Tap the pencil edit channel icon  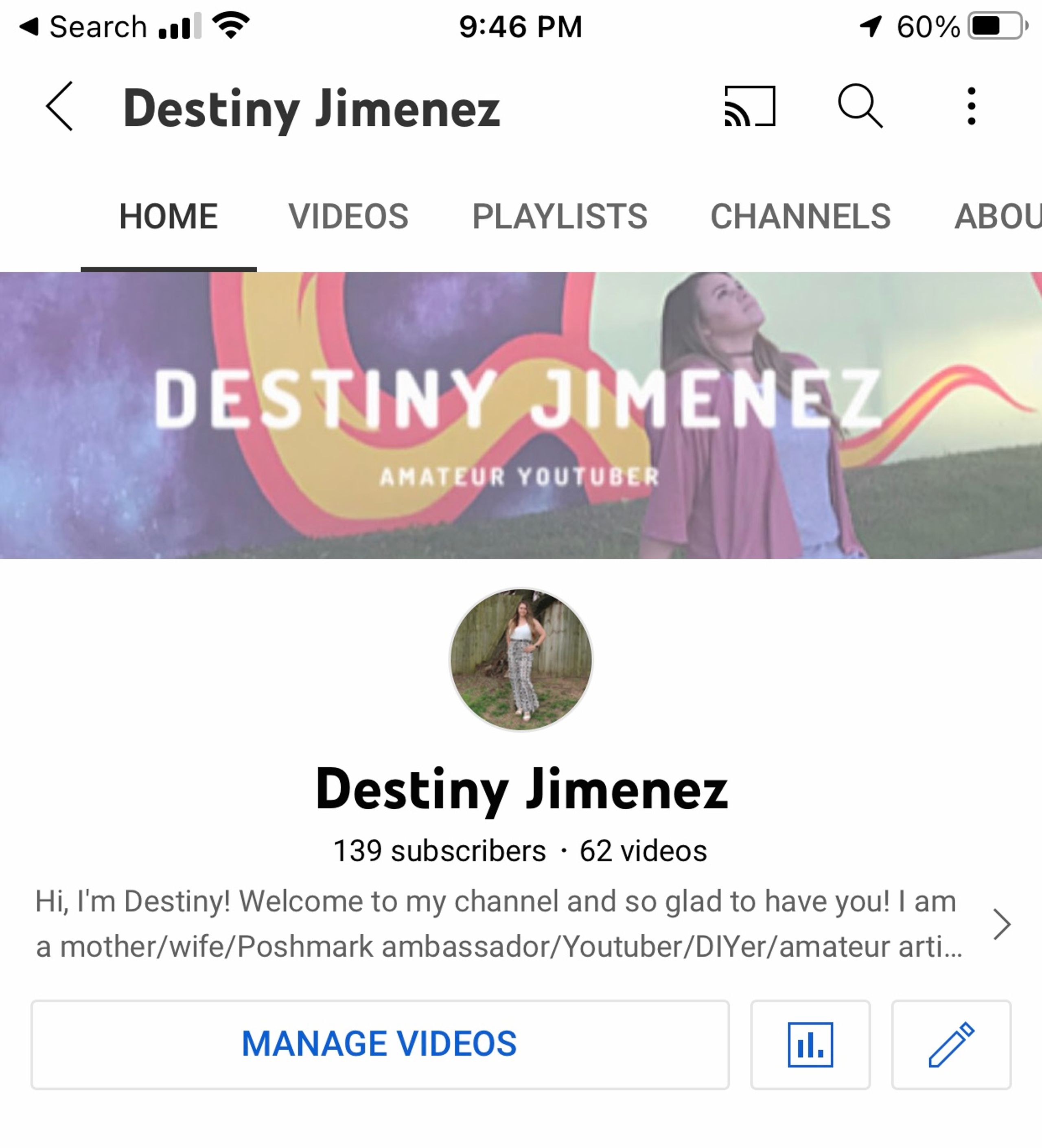[951, 1045]
